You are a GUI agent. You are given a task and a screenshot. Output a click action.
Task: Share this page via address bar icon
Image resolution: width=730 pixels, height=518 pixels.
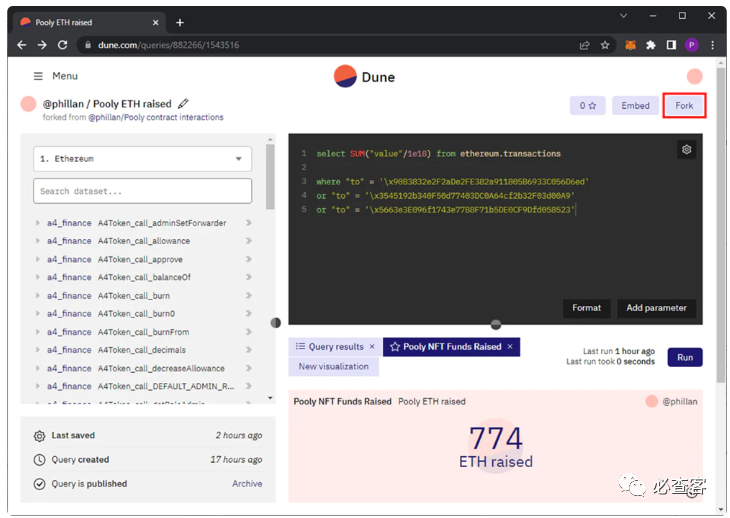584,45
